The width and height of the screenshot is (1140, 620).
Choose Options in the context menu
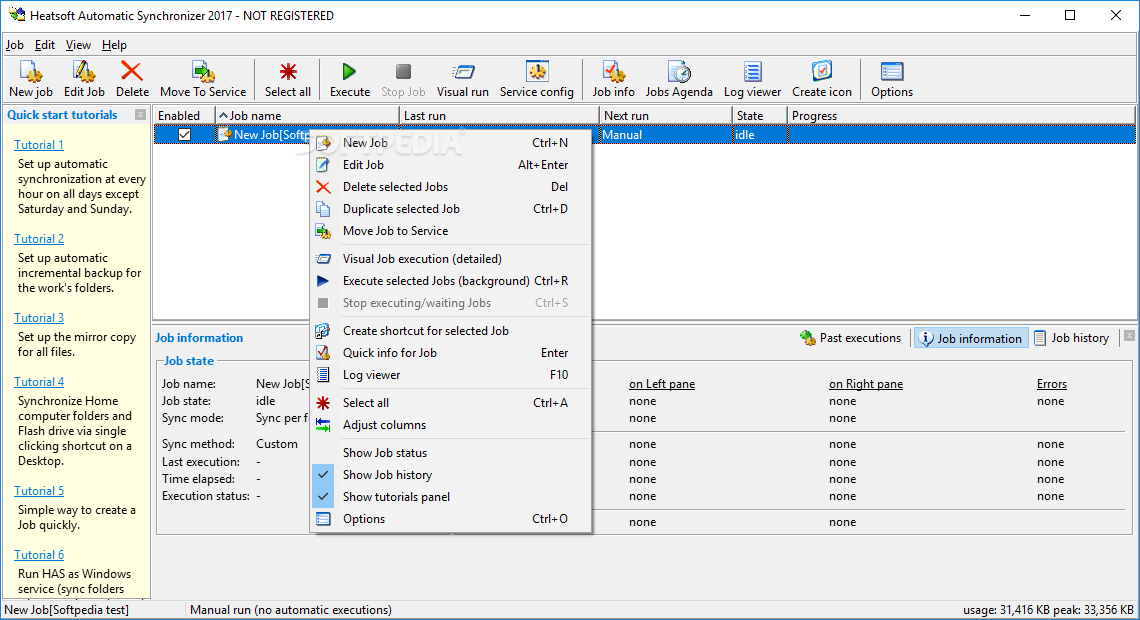click(451, 519)
